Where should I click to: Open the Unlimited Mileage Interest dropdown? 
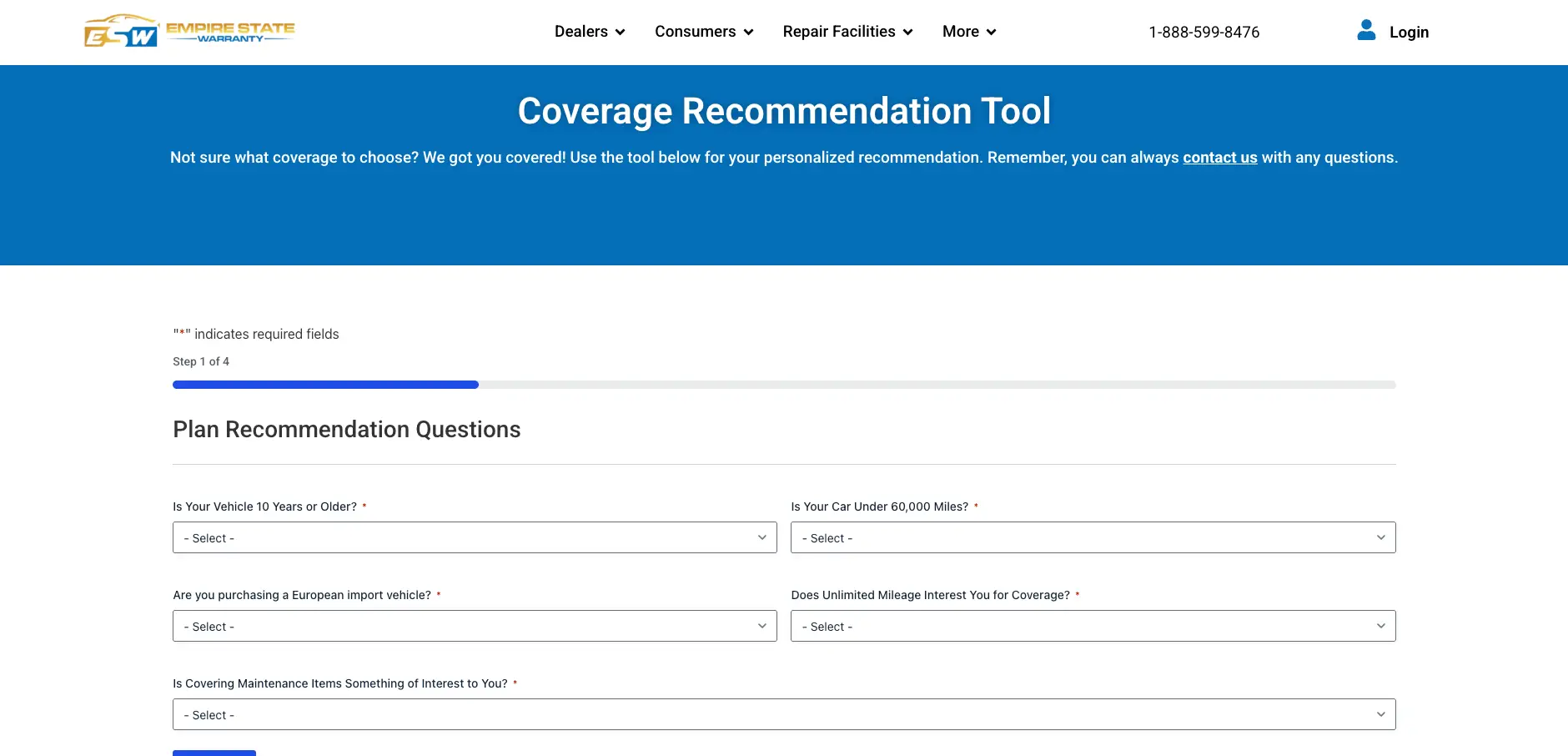[1093, 626]
